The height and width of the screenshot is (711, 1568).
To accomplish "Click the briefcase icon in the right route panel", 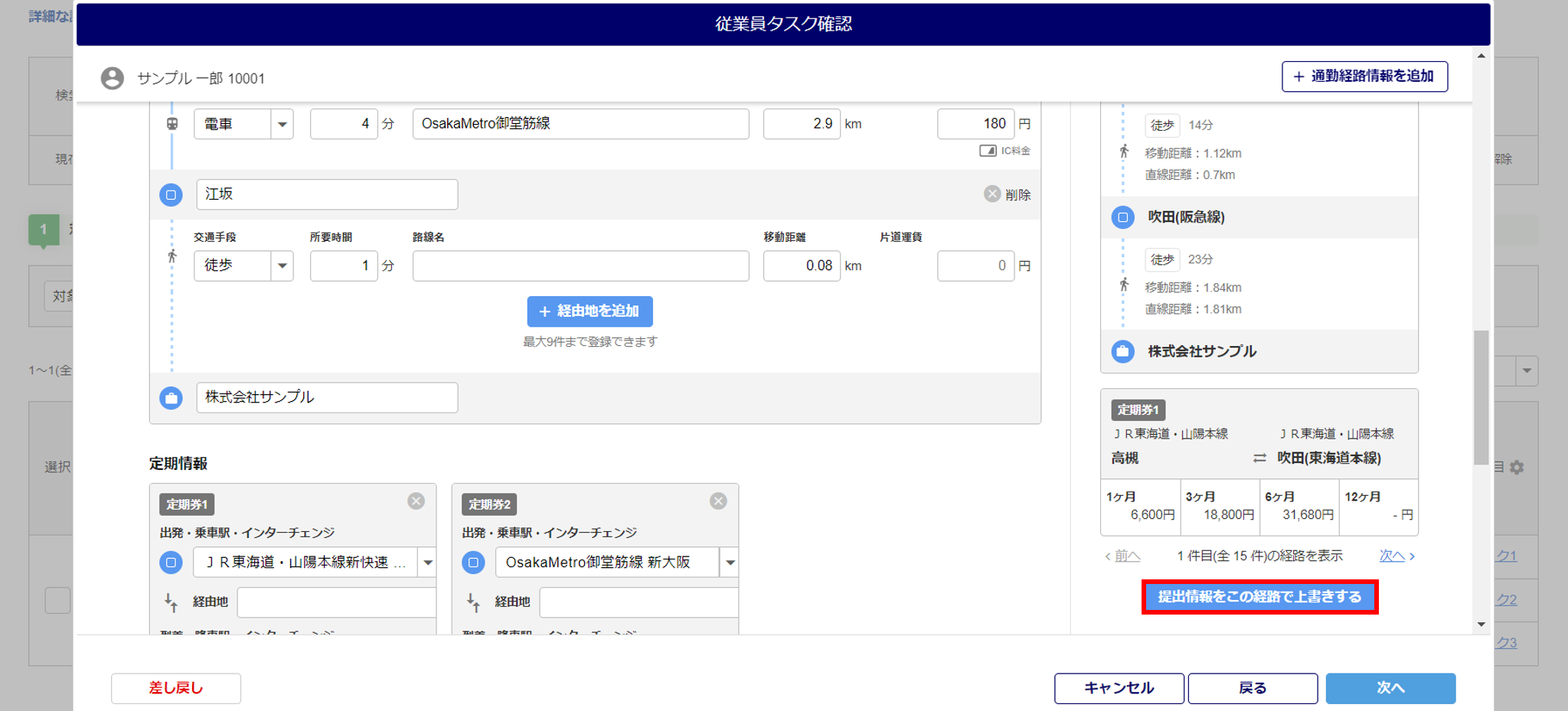I will click(1122, 352).
